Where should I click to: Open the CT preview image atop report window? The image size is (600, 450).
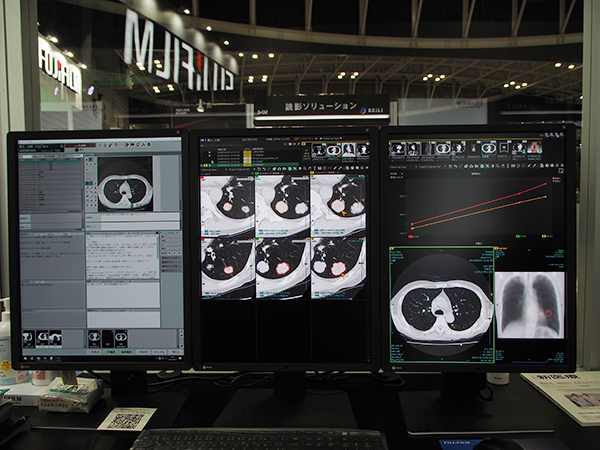click(x=125, y=183)
